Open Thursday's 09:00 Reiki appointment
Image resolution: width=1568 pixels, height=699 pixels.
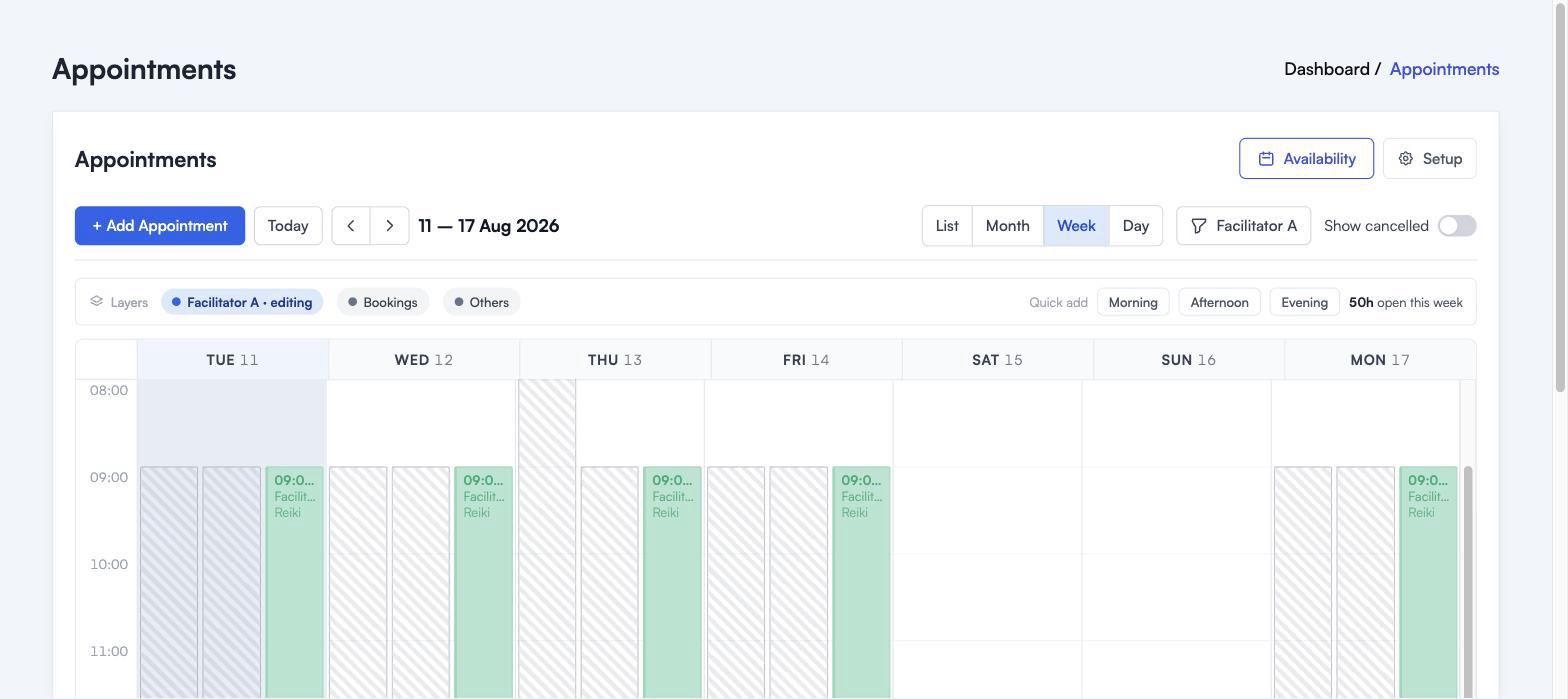coord(673,582)
